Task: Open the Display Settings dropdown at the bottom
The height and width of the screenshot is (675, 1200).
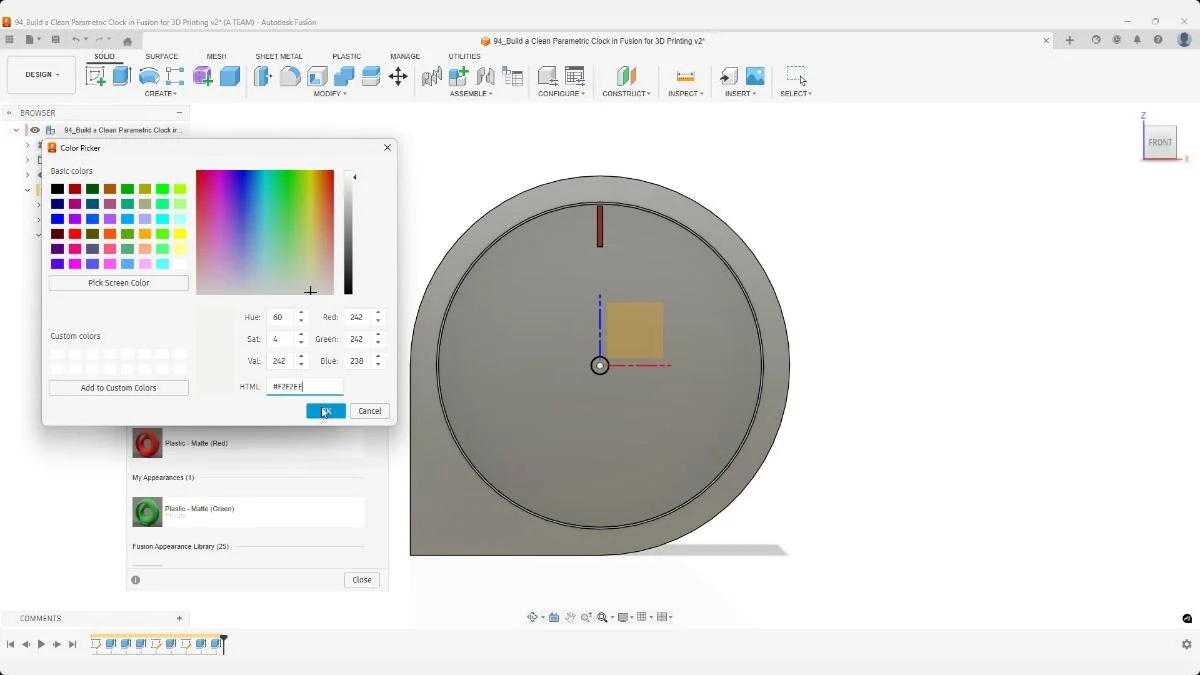Action: point(625,616)
